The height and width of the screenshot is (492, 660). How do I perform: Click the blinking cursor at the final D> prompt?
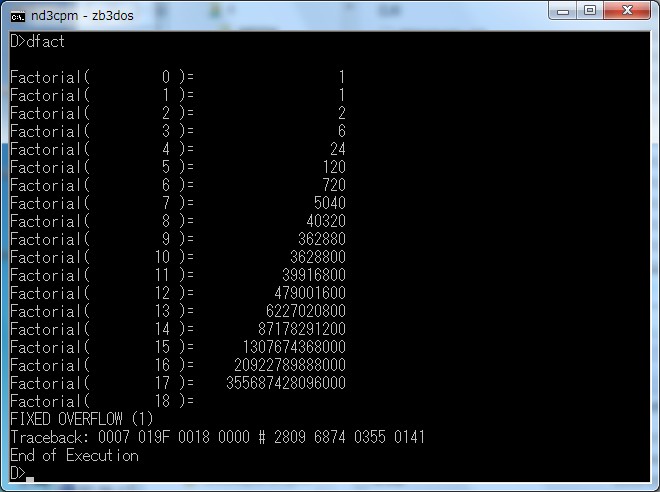coord(31,475)
